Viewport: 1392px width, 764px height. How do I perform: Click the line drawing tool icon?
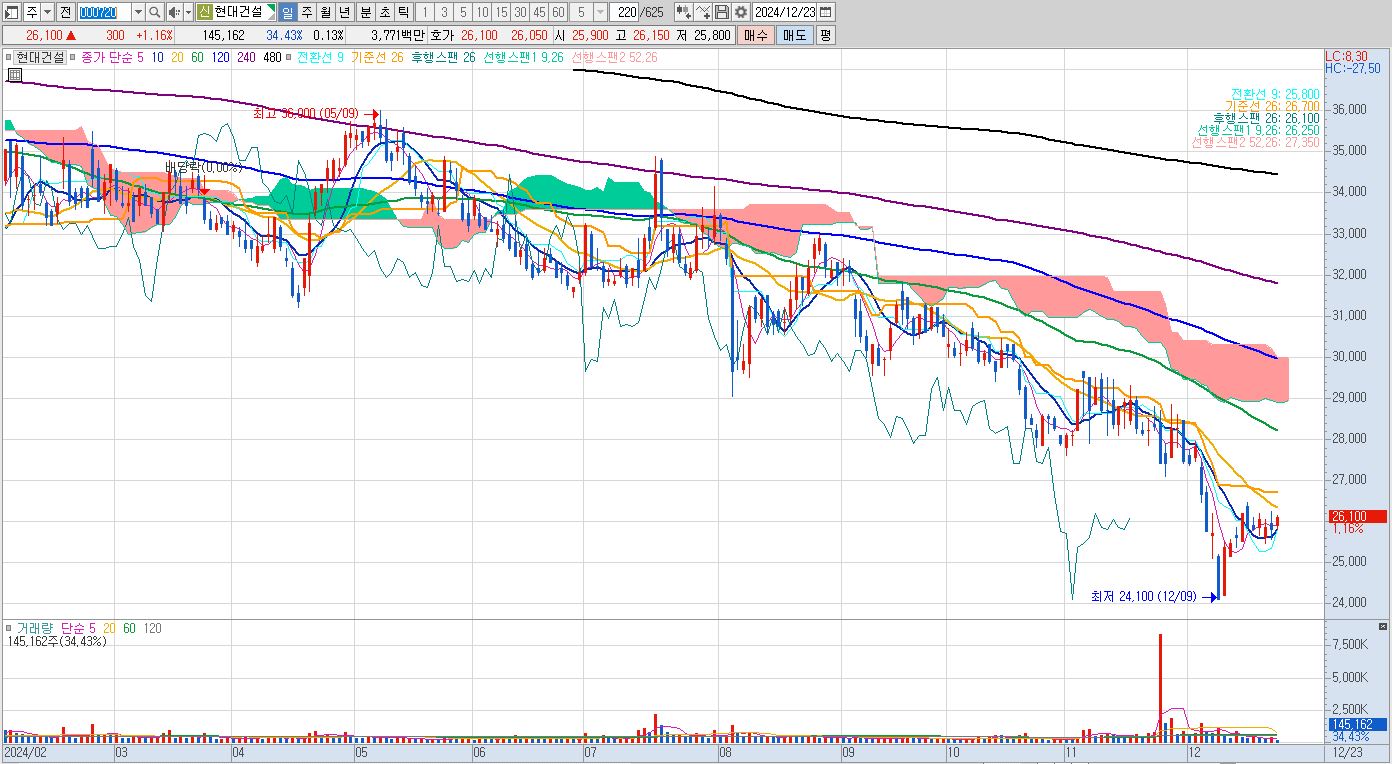[x=703, y=12]
